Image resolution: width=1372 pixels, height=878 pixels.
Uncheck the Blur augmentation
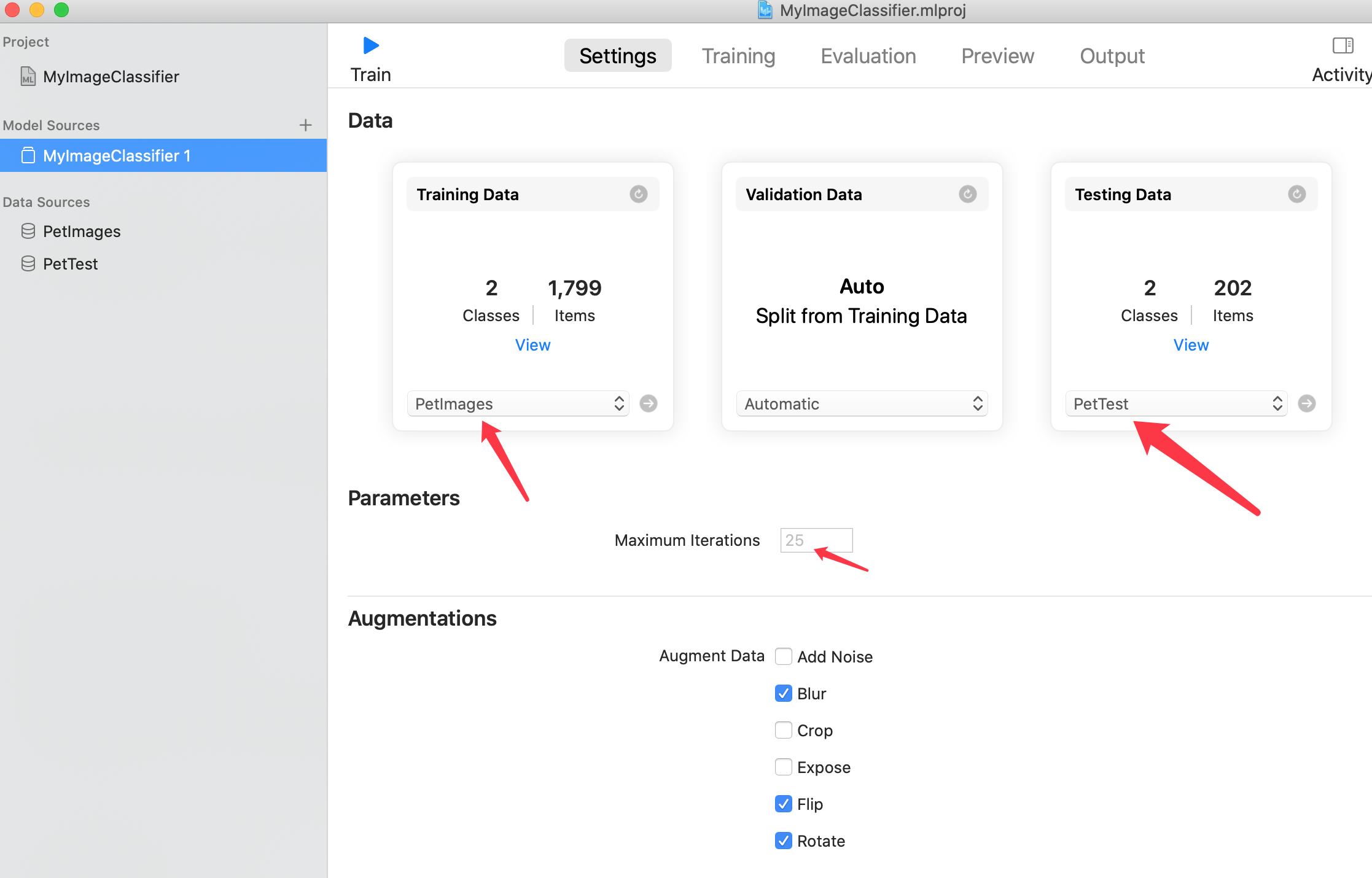pyautogui.click(x=783, y=693)
